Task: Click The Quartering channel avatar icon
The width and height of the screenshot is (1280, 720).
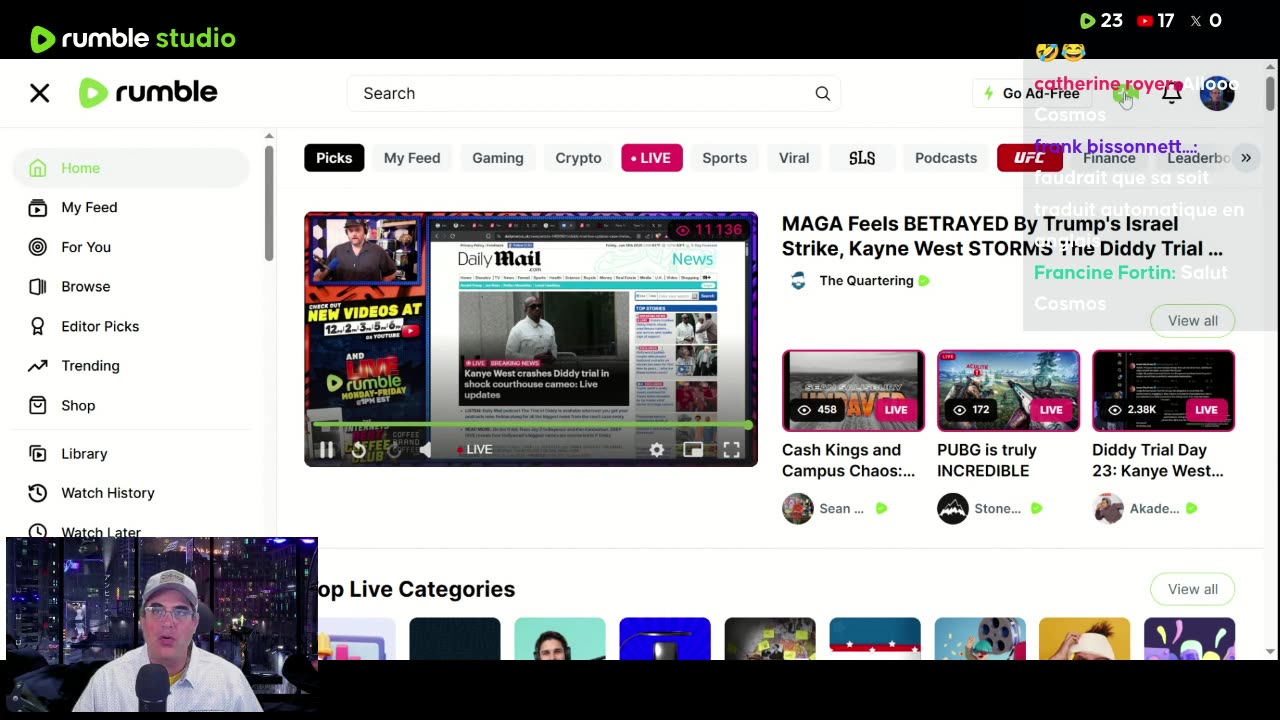Action: [x=798, y=281]
